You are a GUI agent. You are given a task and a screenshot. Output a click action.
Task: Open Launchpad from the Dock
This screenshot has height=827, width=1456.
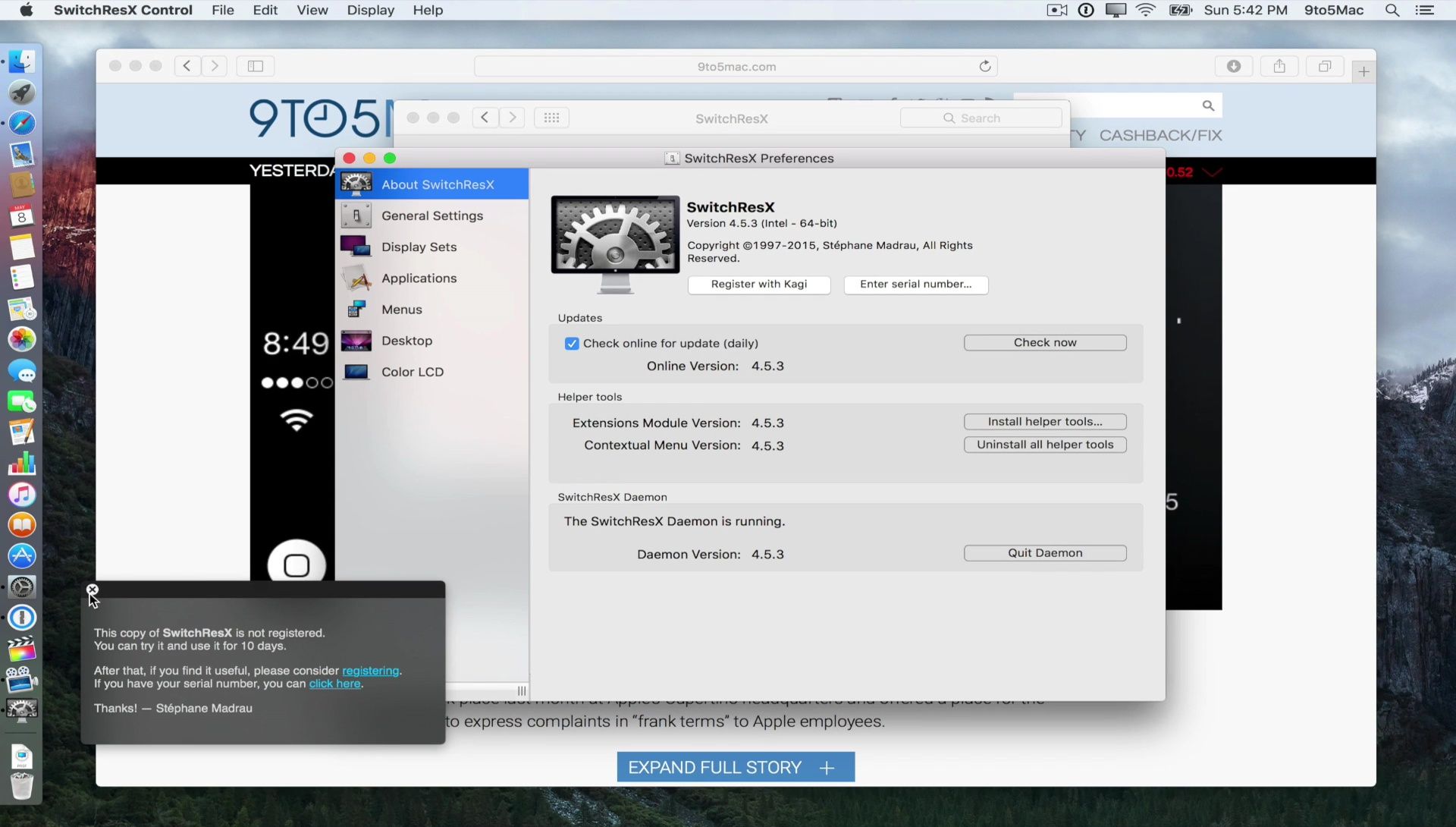22,93
